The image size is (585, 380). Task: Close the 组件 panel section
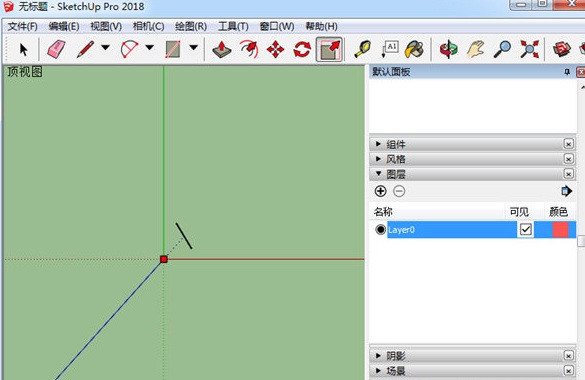coord(568,144)
